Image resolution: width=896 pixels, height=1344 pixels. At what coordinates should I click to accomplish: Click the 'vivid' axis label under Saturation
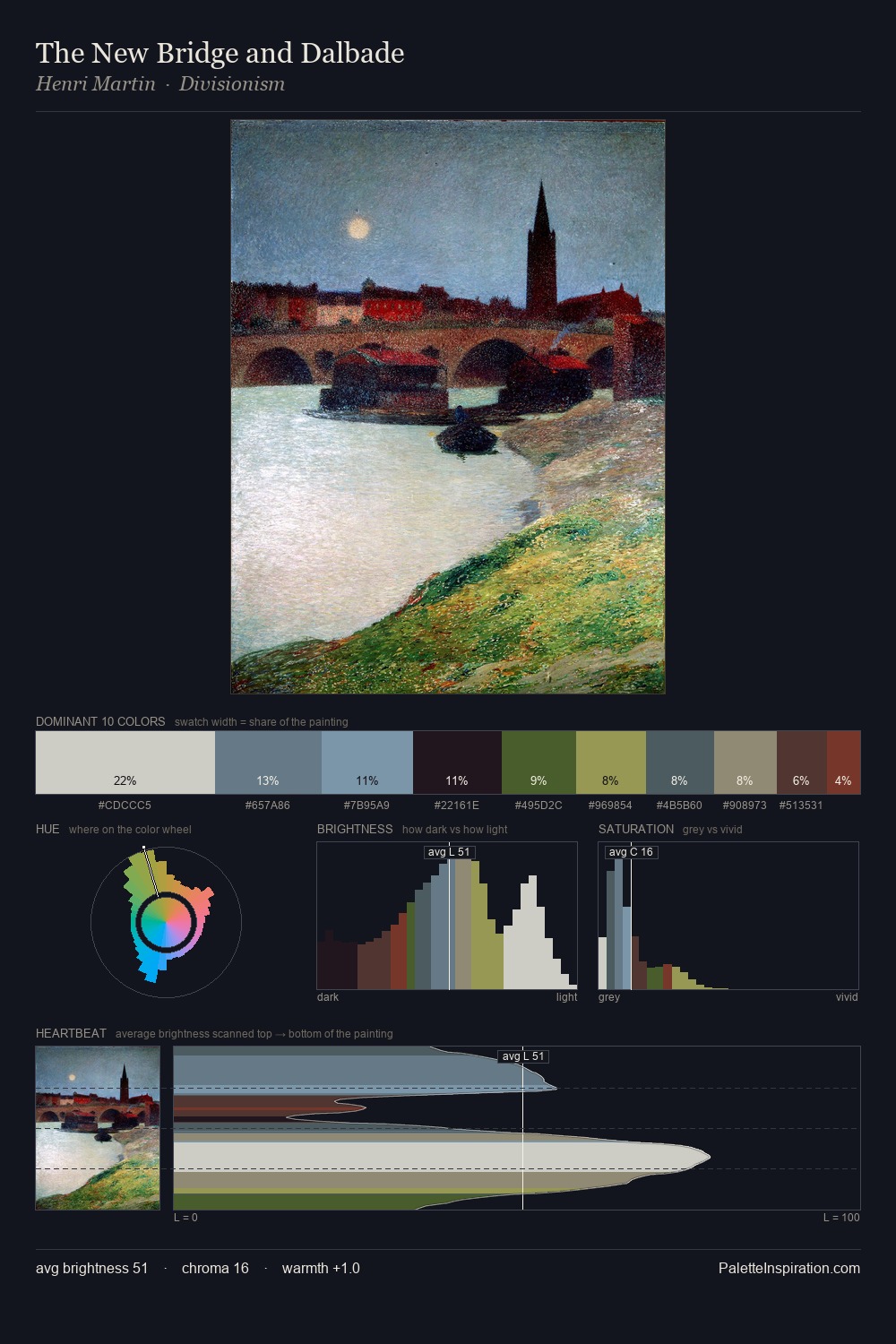click(x=847, y=997)
